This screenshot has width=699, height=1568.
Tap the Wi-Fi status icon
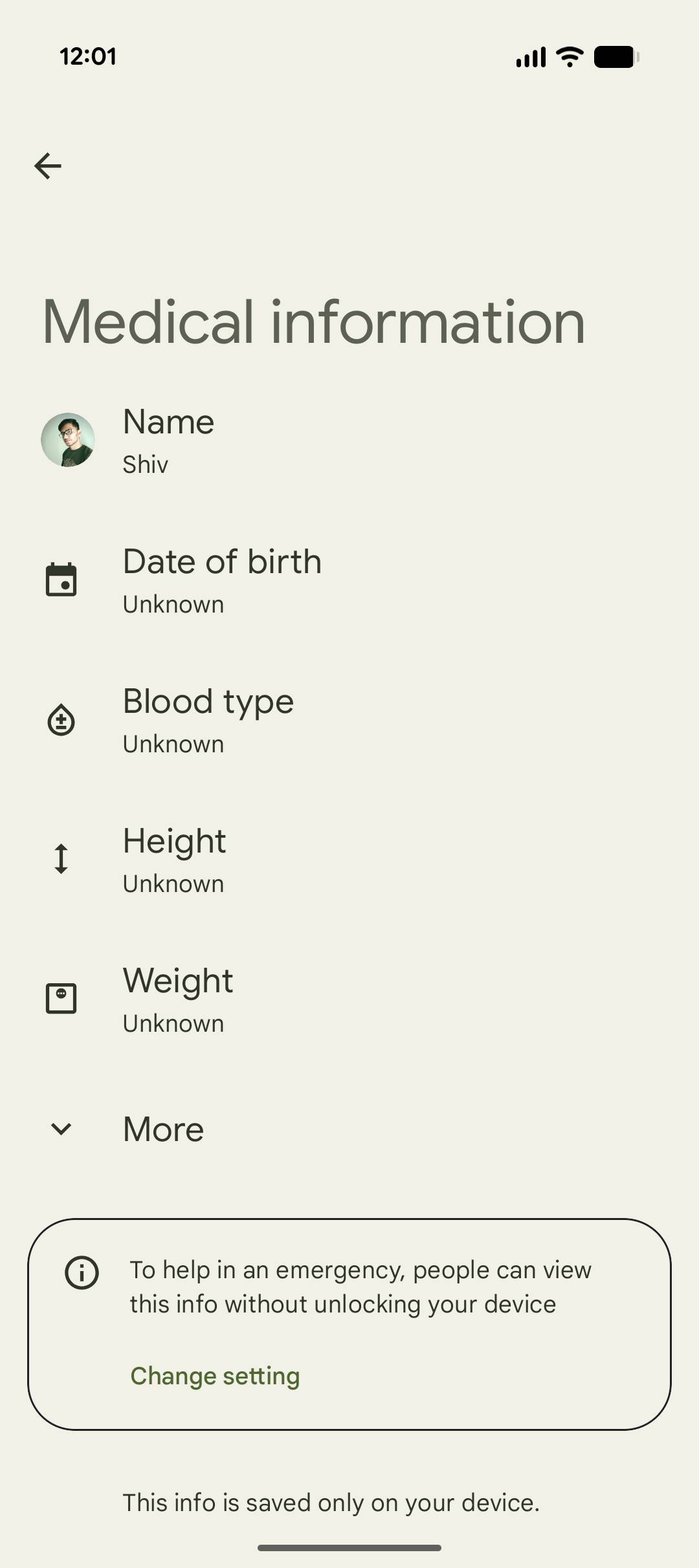570,57
